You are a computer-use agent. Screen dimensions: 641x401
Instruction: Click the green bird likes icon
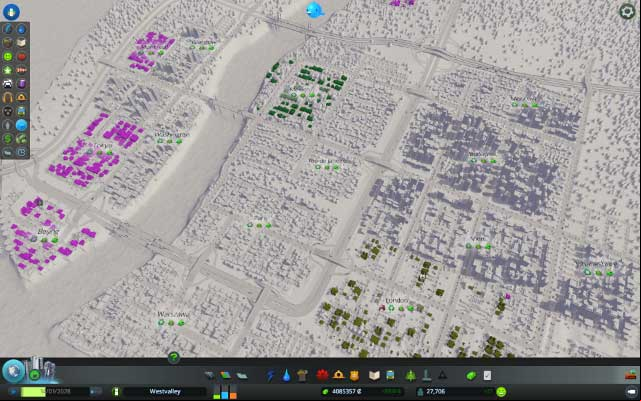point(35,374)
